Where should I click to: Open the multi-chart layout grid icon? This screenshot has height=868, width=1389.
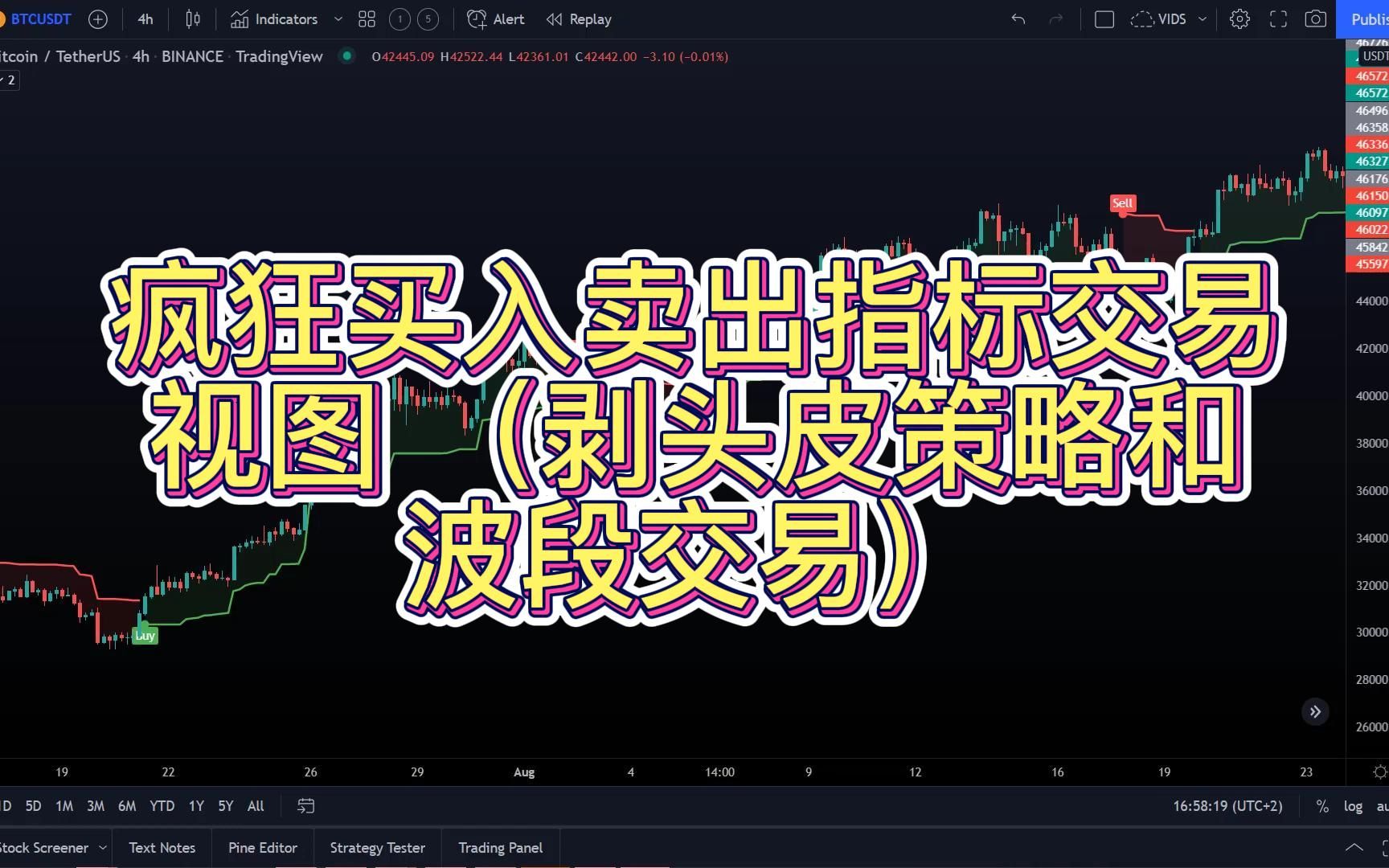[366, 18]
